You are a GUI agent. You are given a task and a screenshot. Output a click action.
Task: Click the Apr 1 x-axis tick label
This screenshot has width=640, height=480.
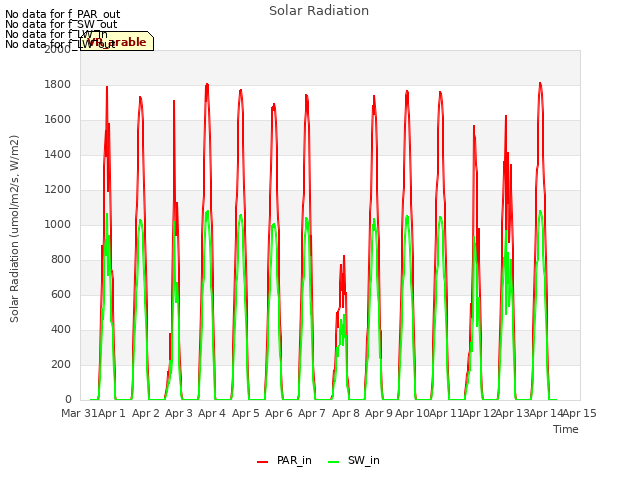point(112,413)
